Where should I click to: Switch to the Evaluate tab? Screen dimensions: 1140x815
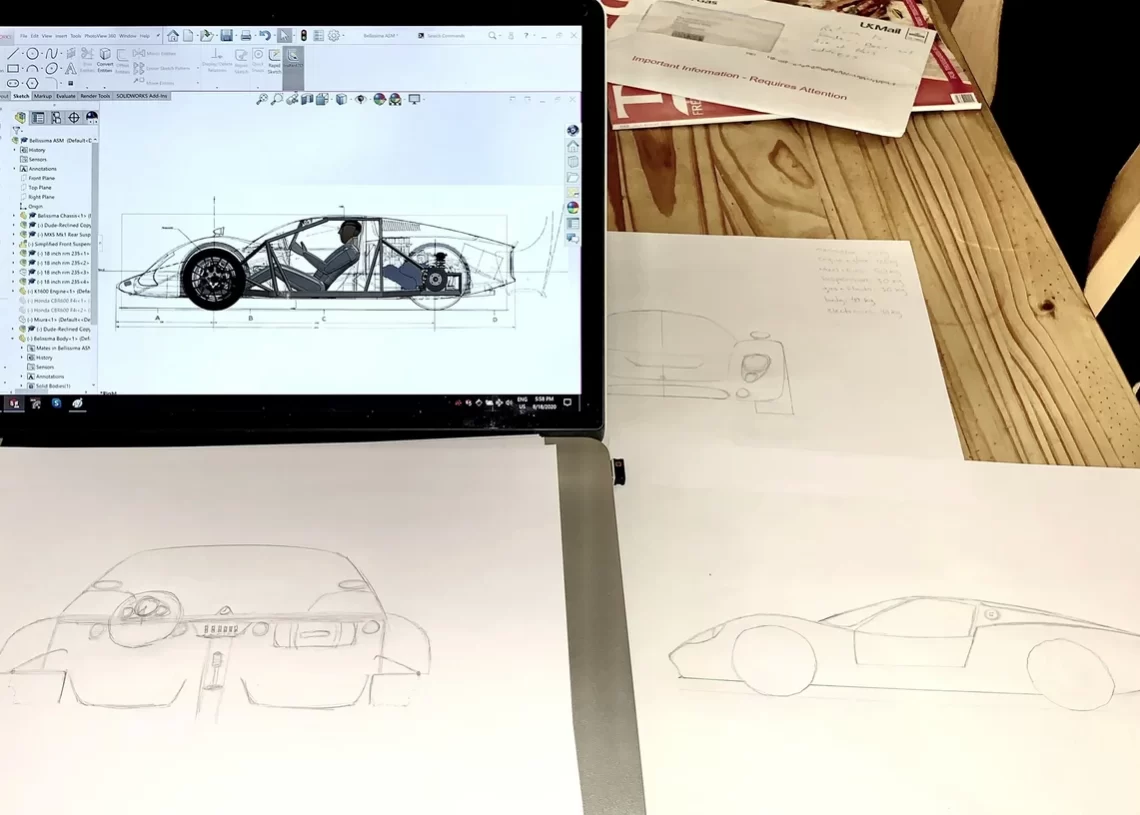tap(66, 96)
